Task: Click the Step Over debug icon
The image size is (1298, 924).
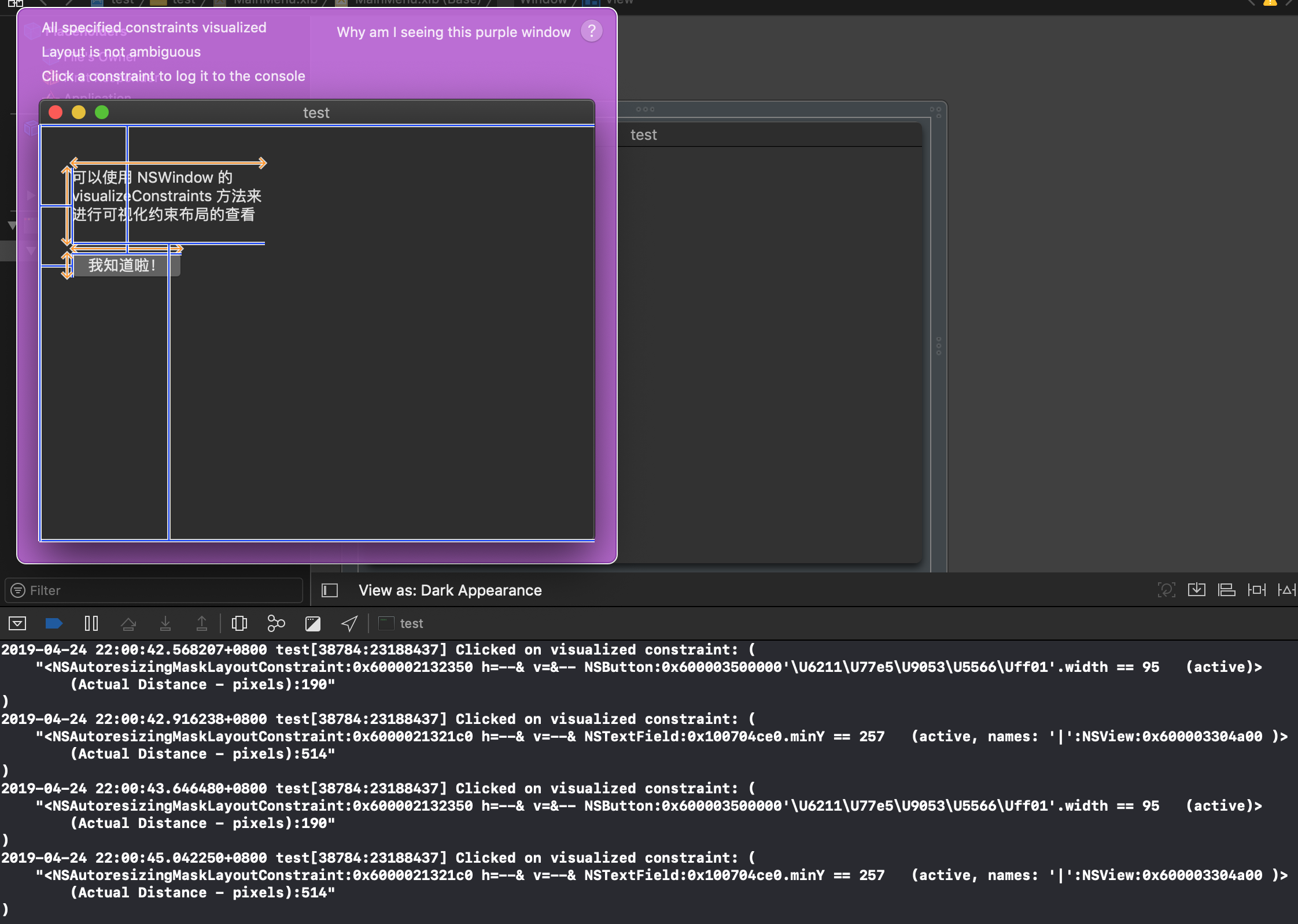Action: point(128,623)
